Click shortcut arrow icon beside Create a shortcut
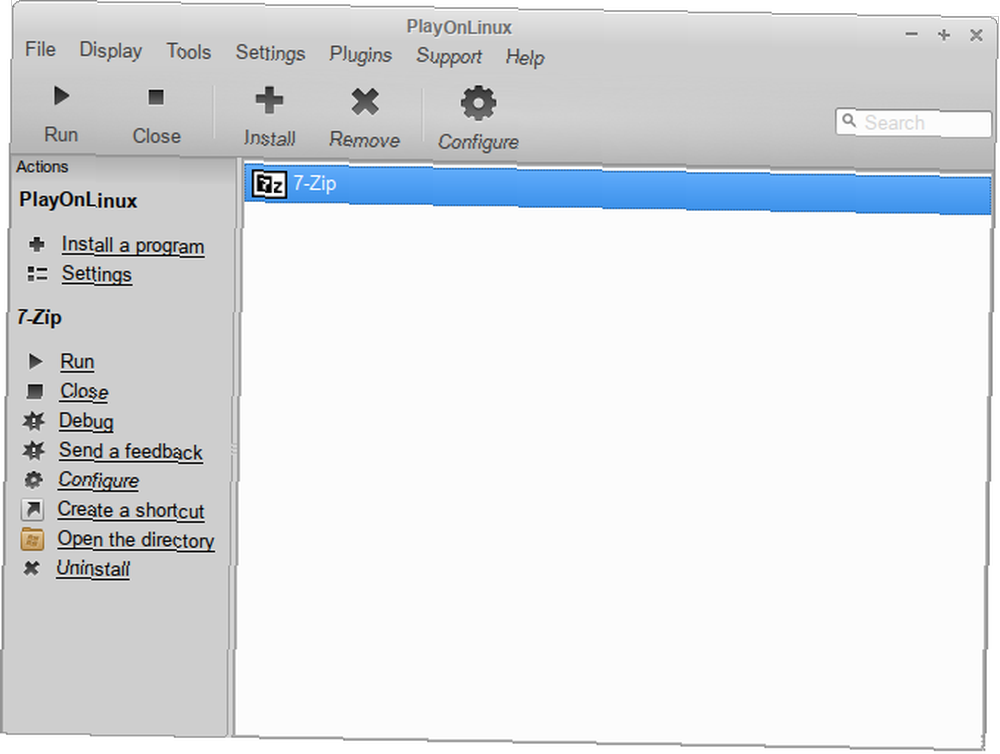 pos(33,509)
